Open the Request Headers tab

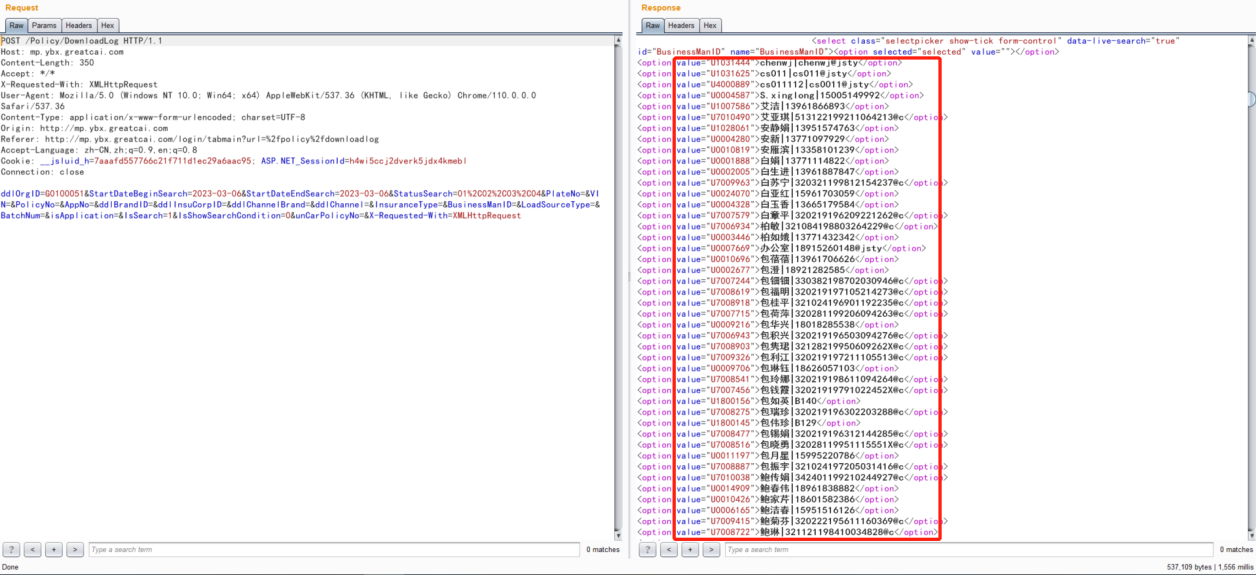pyautogui.click(x=79, y=25)
